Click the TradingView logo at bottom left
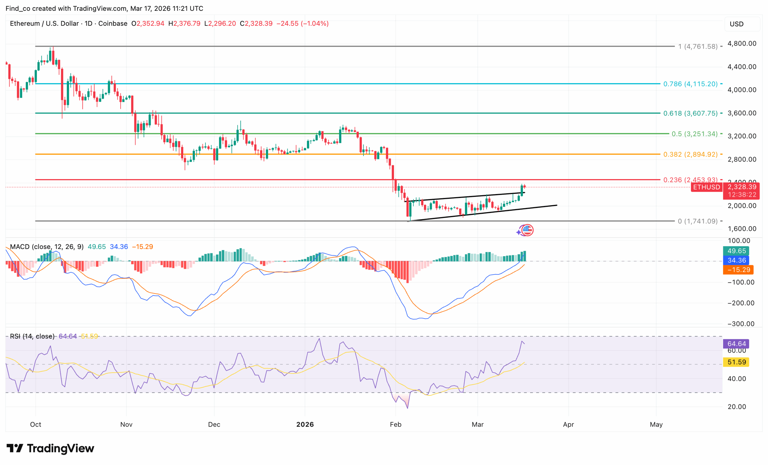The height and width of the screenshot is (465, 768). pyautogui.click(x=50, y=448)
